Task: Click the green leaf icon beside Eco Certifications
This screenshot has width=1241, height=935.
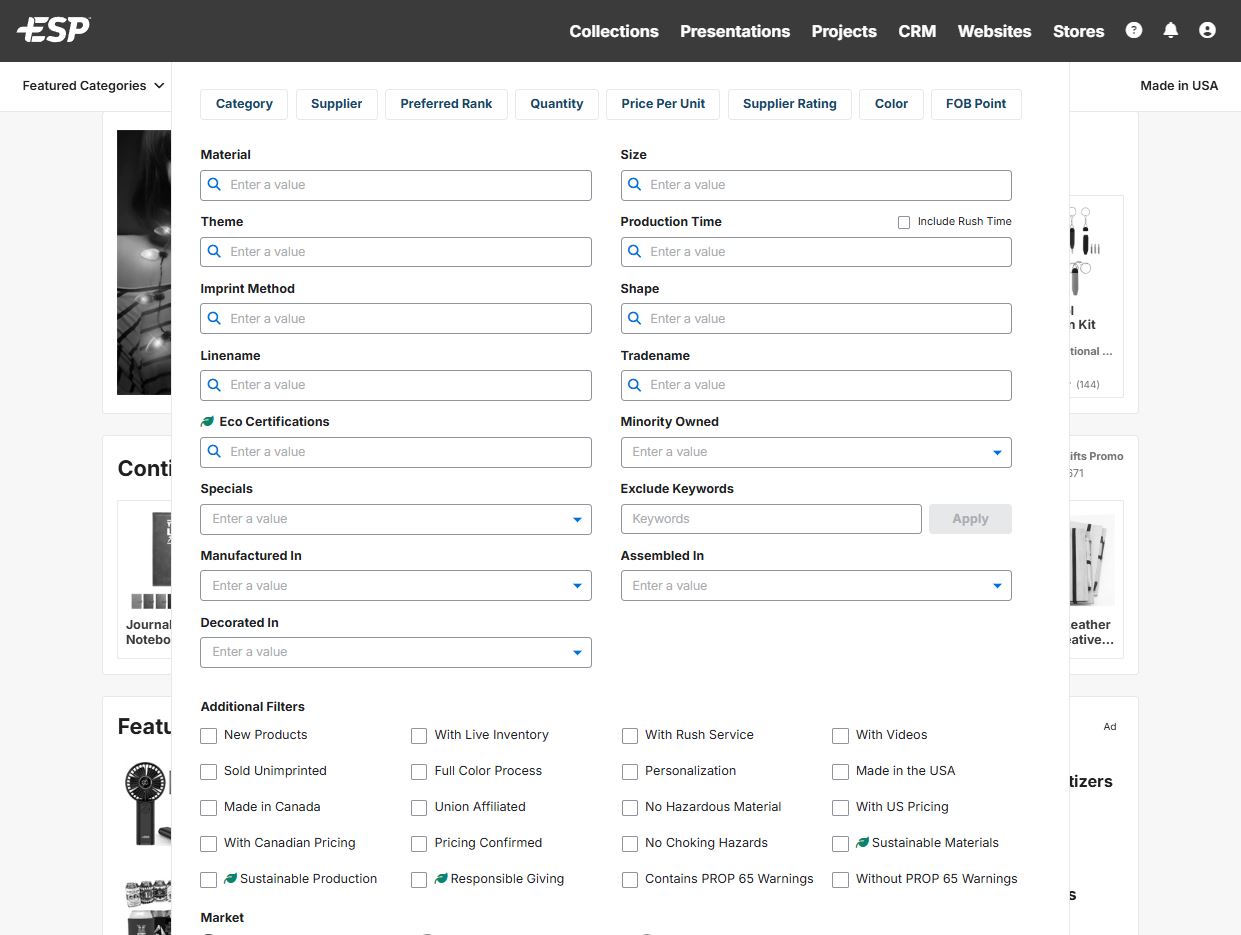Action: pos(208,422)
